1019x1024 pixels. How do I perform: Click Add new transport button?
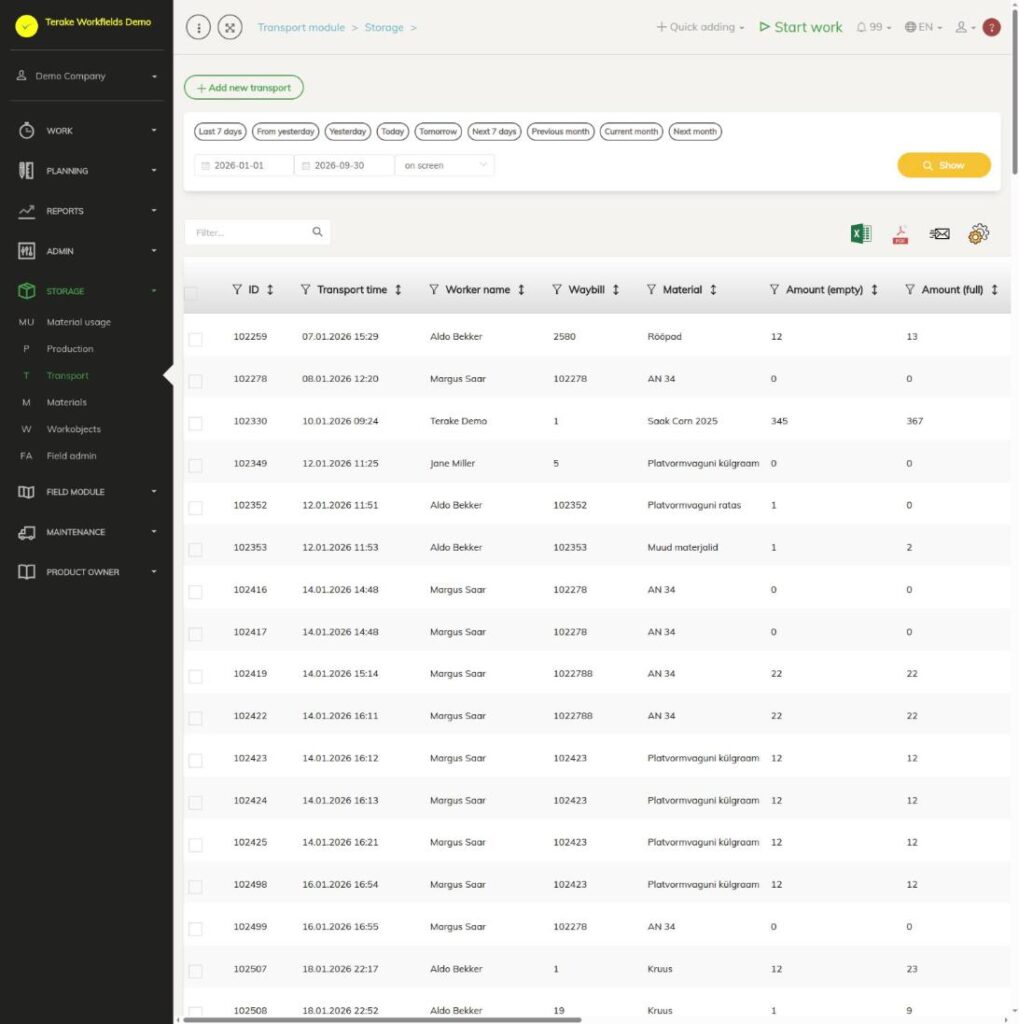pos(244,88)
